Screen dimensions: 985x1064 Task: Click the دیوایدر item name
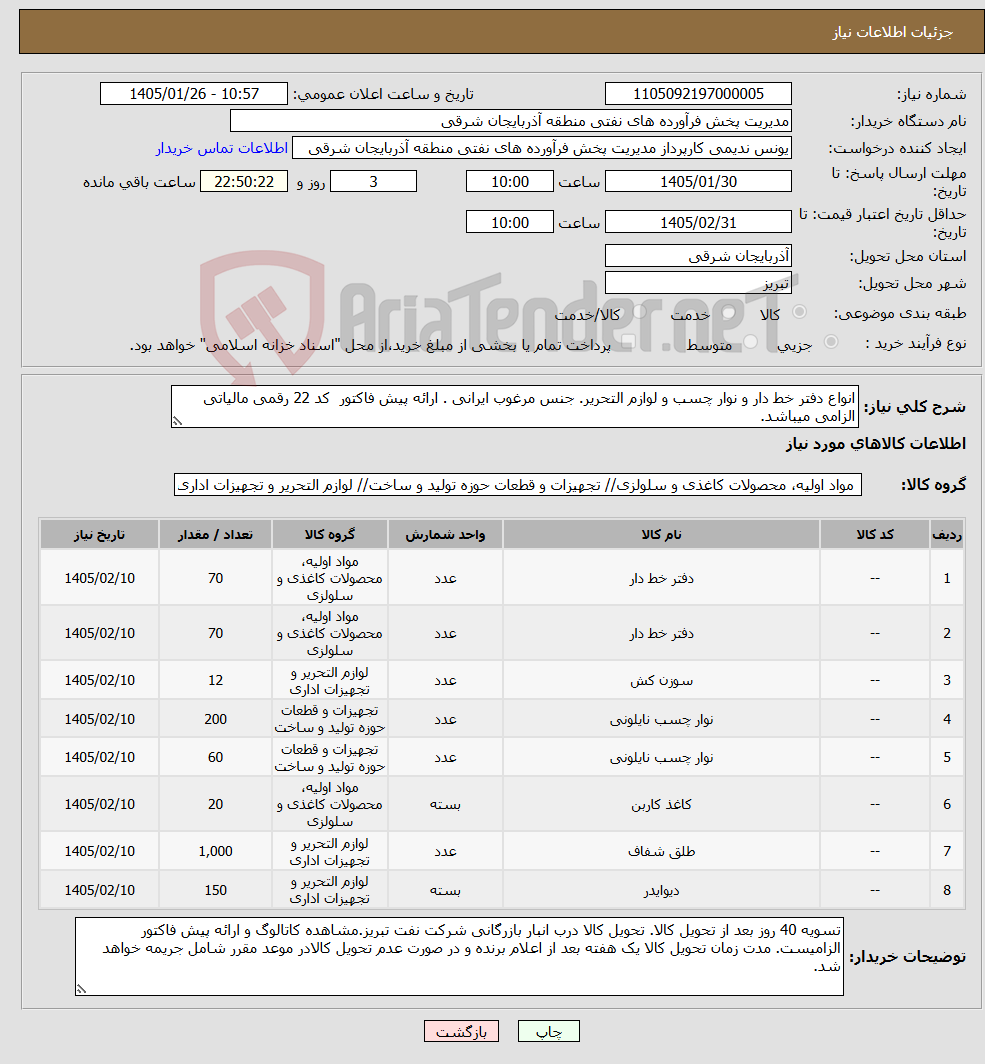tap(661, 890)
